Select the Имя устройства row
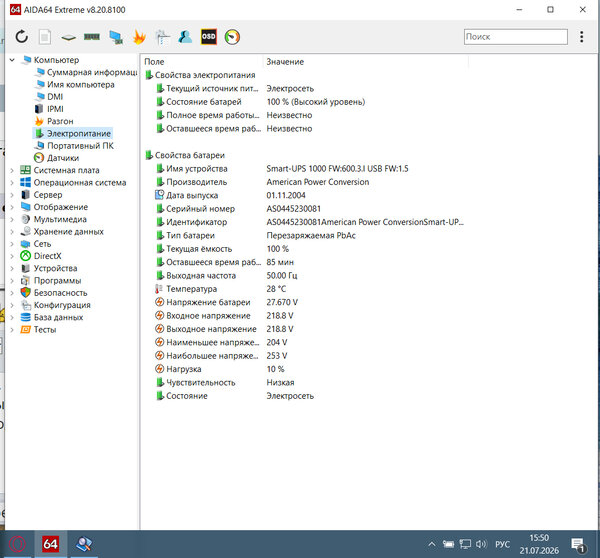Image resolution: width=600 pixels, height=558 pixels. [282, 169]
